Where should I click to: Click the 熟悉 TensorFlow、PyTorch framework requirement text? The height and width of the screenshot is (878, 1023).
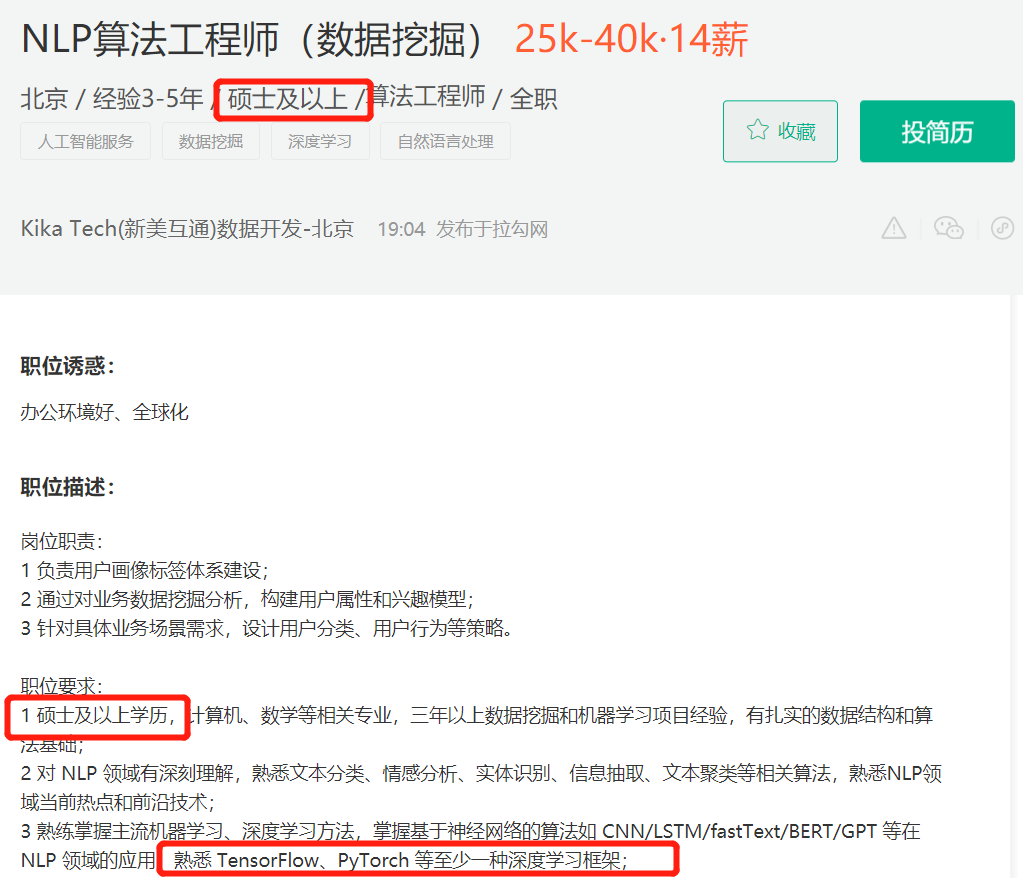[x=401, y=860]
